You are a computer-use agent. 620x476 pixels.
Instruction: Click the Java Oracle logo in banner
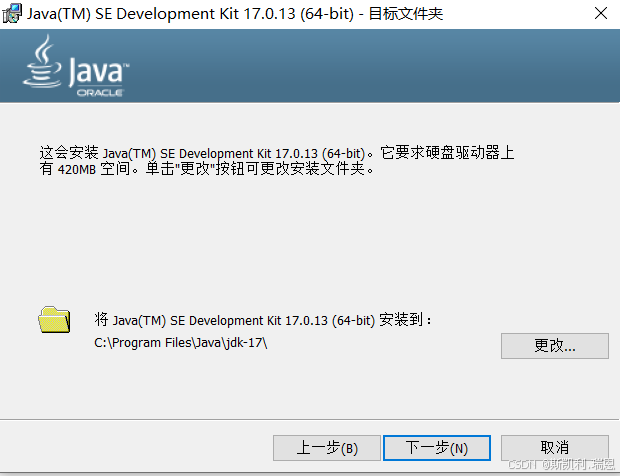tap(76, 66)
